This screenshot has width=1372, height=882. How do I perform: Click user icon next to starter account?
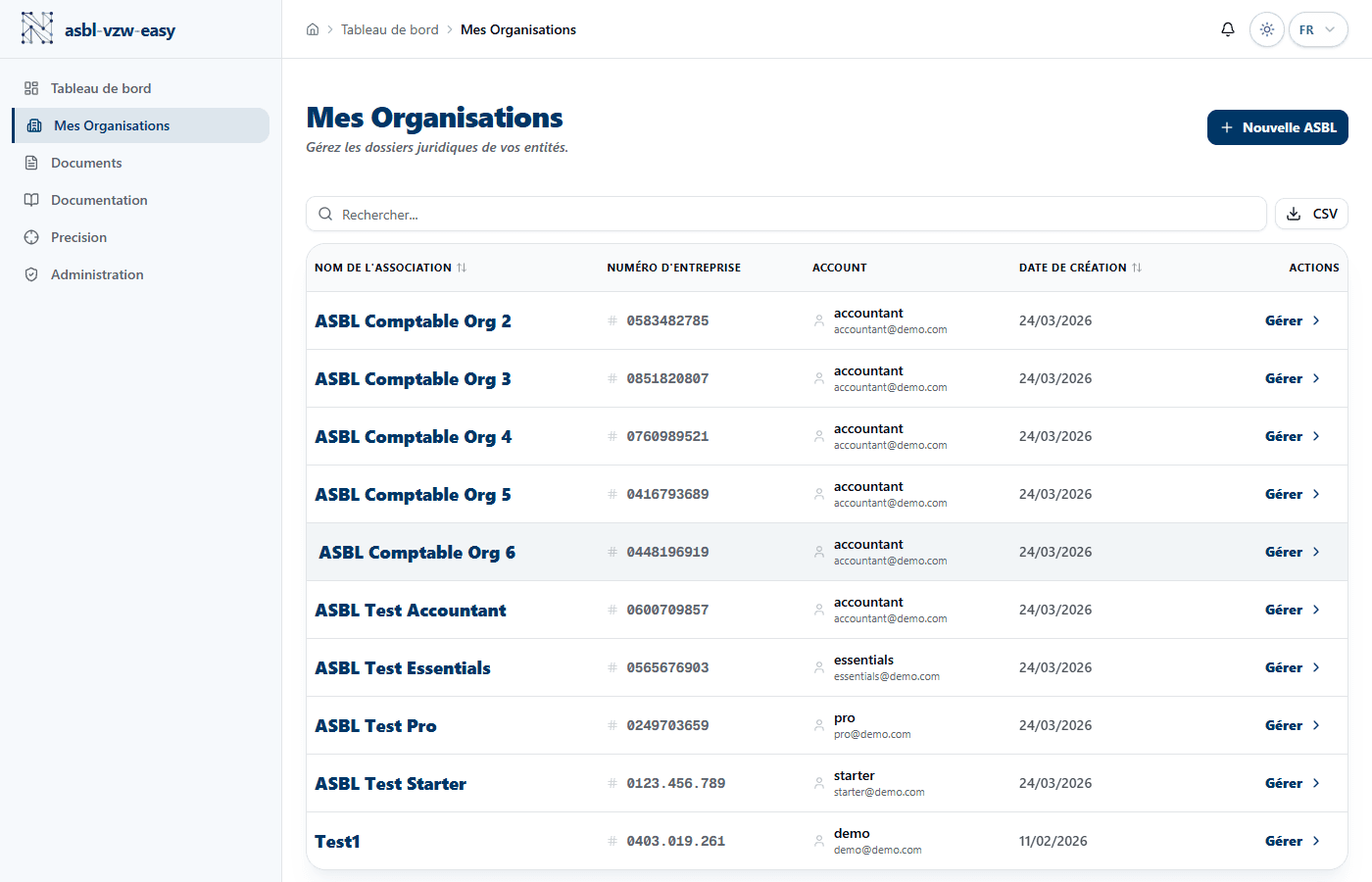pyautogui.click(x=819, y=783)
